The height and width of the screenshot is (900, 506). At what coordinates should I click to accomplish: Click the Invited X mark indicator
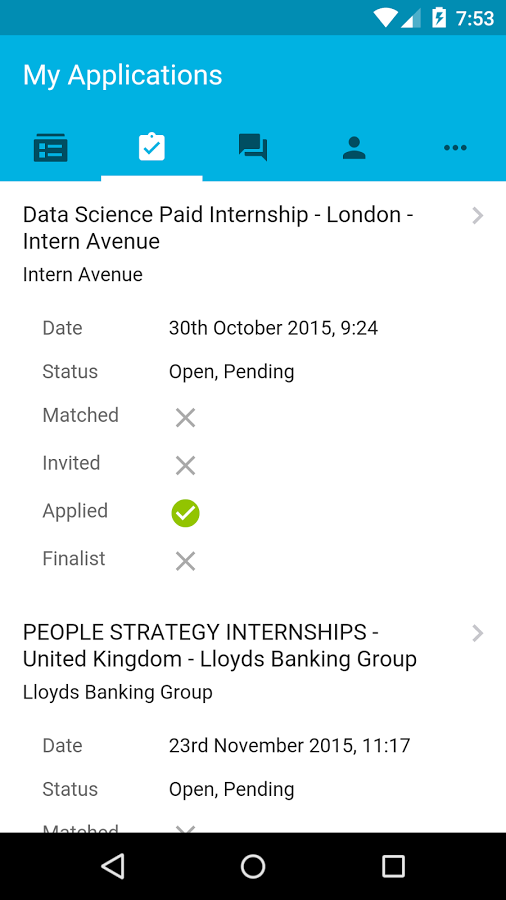click(185, 465)
